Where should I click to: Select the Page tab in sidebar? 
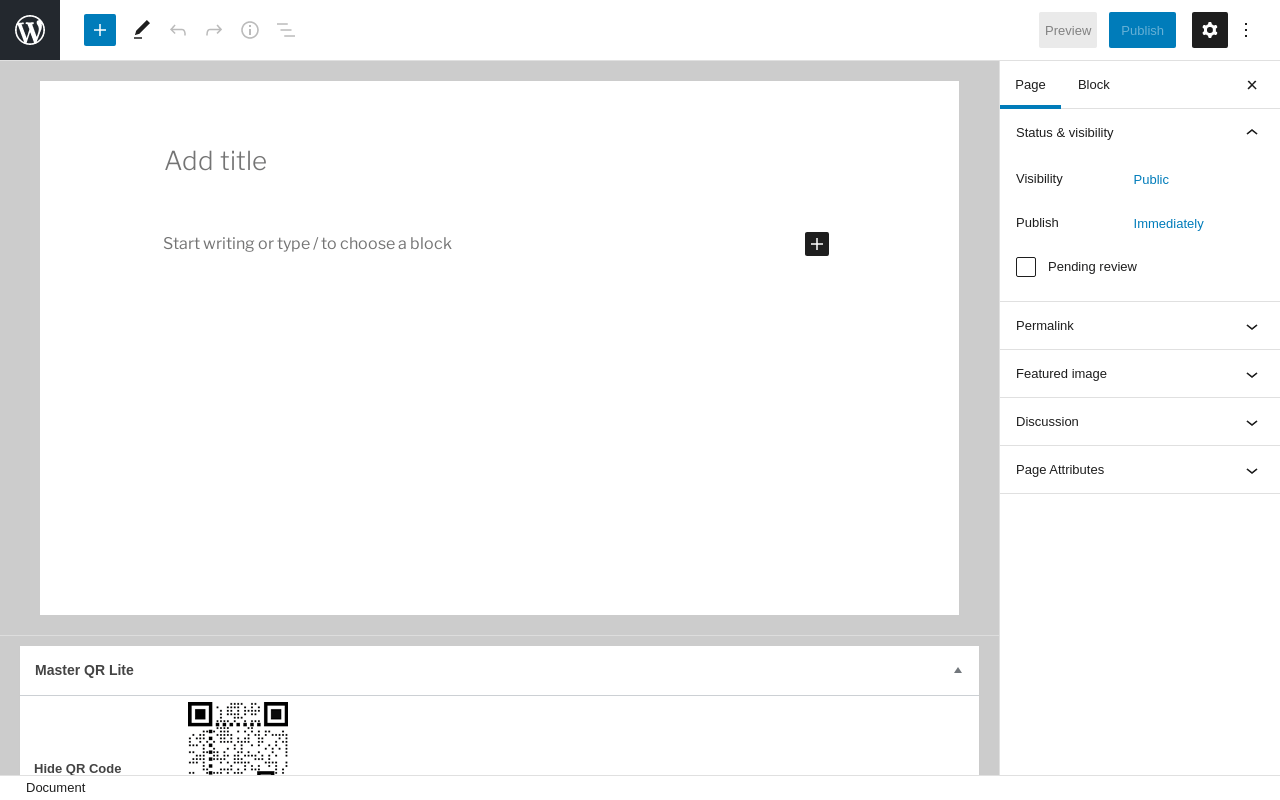coord(1030,85)
